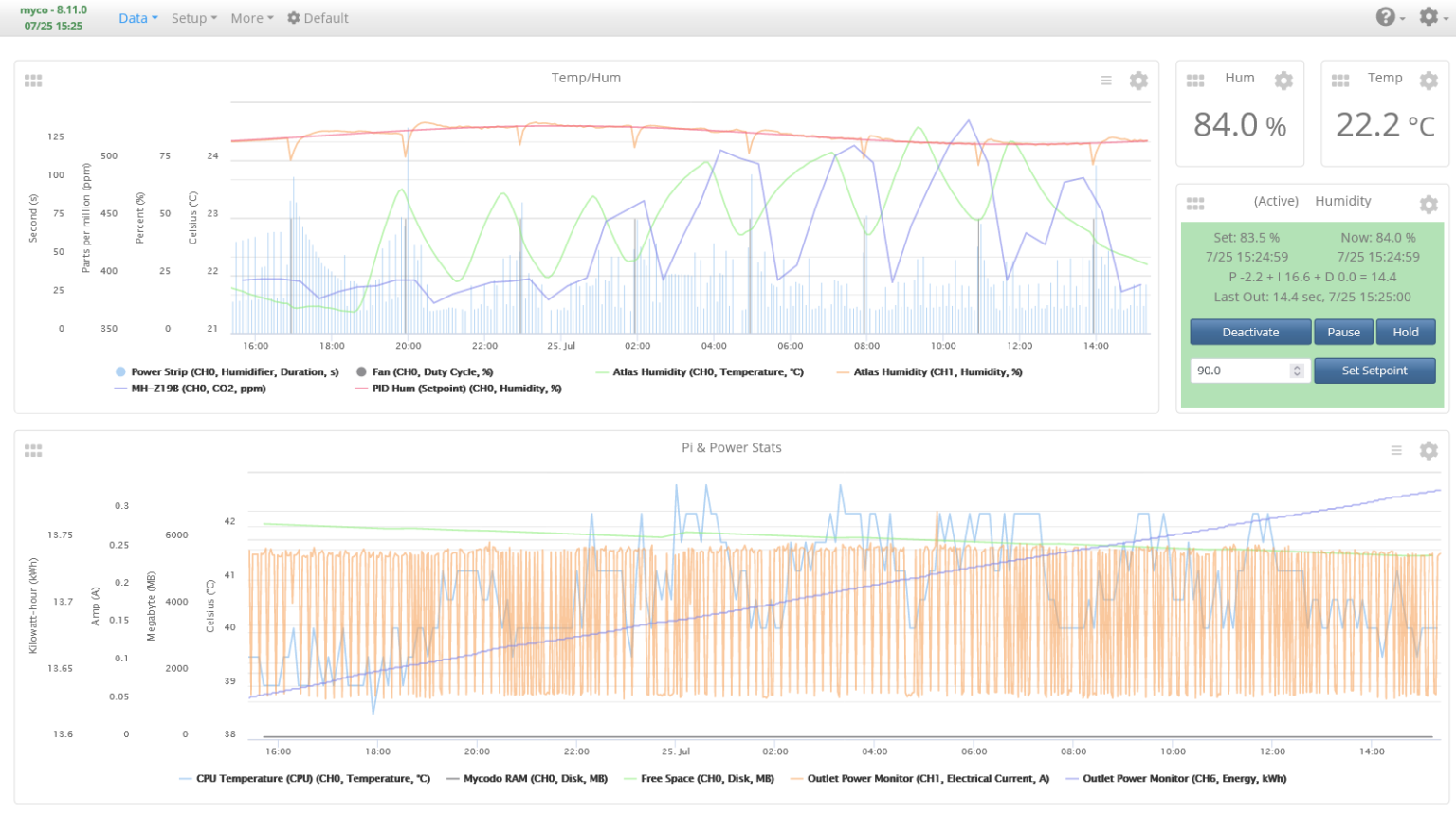The width and height of the screenshot is (1456, 814).
Task: Toggle CPU Temperature series in legend
Action: click(312, 779)
